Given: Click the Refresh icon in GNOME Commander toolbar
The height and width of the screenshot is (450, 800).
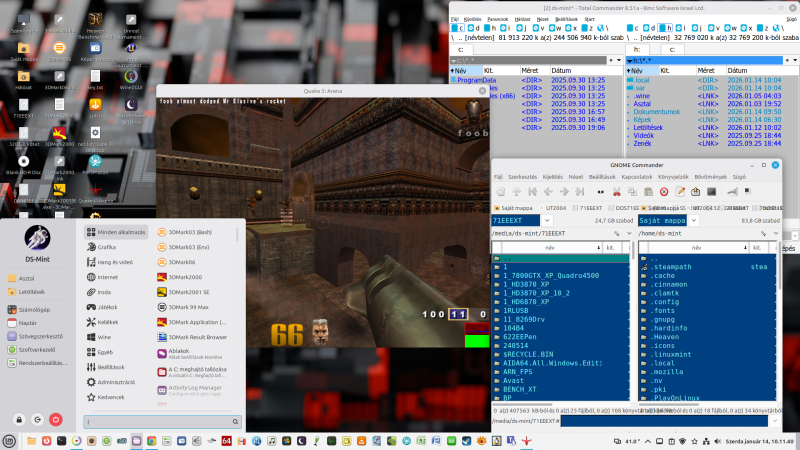Looking at the screenshot, I should [x=501, y=192].
